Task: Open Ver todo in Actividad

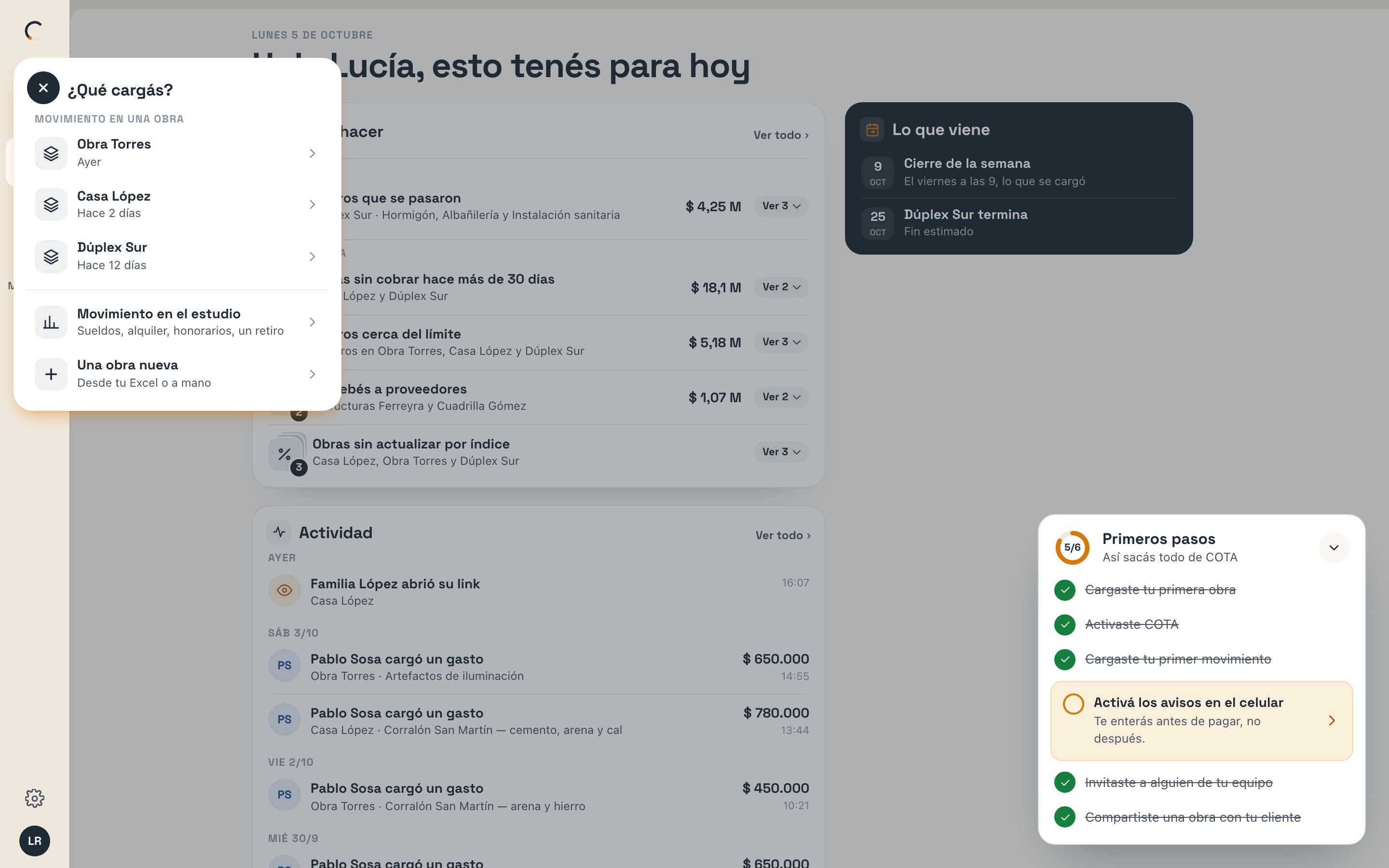Action: pyautogui.click(x=783, y=535)
